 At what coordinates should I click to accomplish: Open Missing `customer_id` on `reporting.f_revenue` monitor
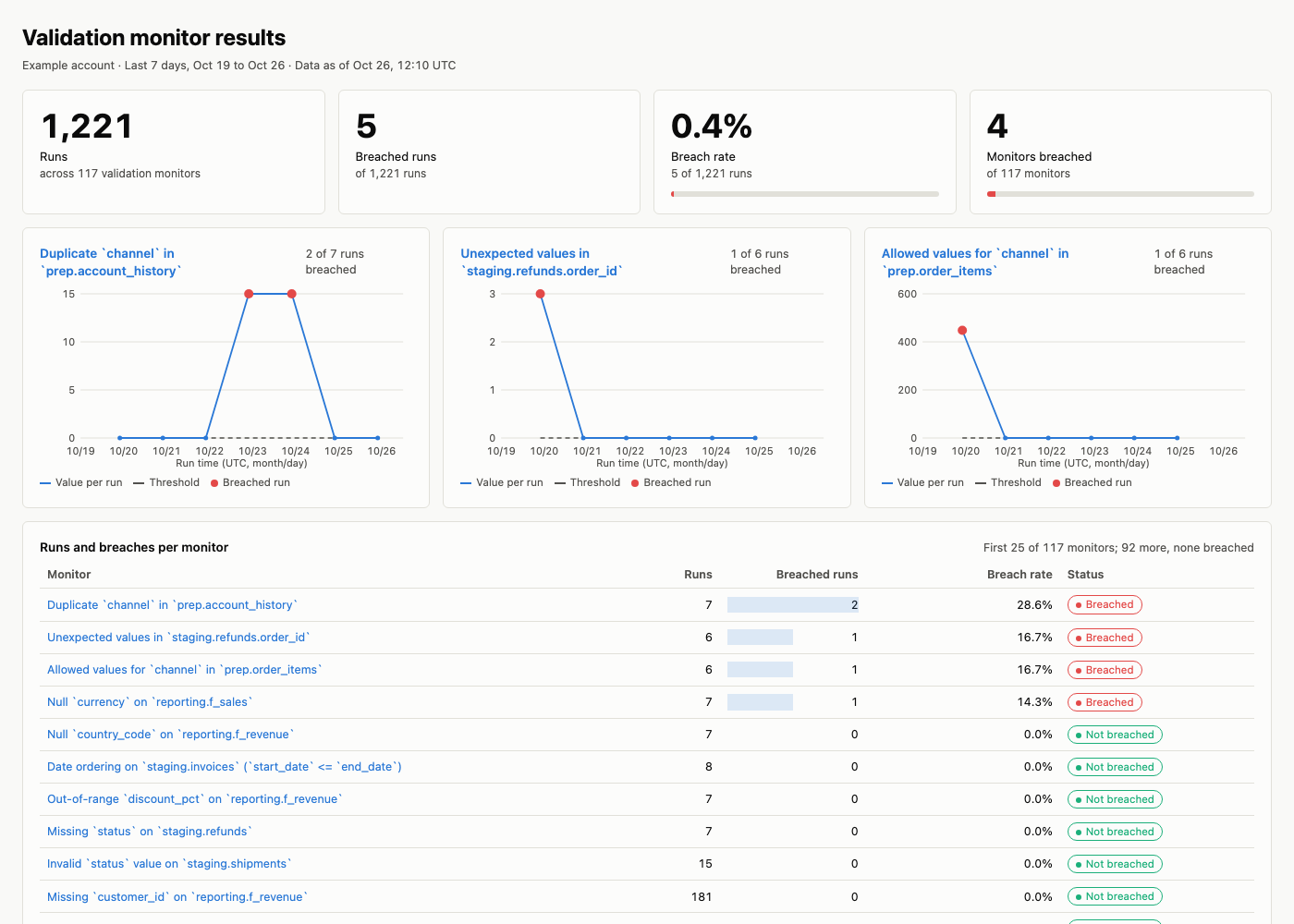pos(177,897)
